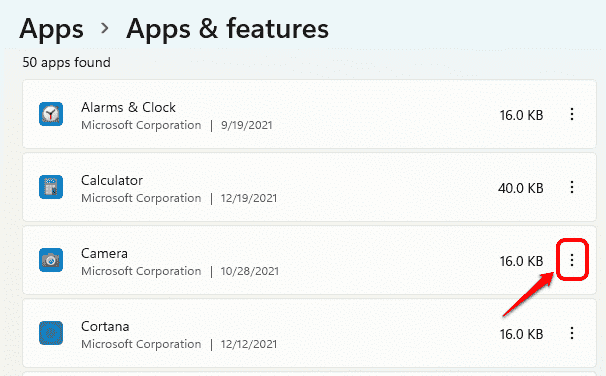Click the Alarms & Clock date 9/19/2021
Viewport: 606px width, 376px height.
point(247,125)
